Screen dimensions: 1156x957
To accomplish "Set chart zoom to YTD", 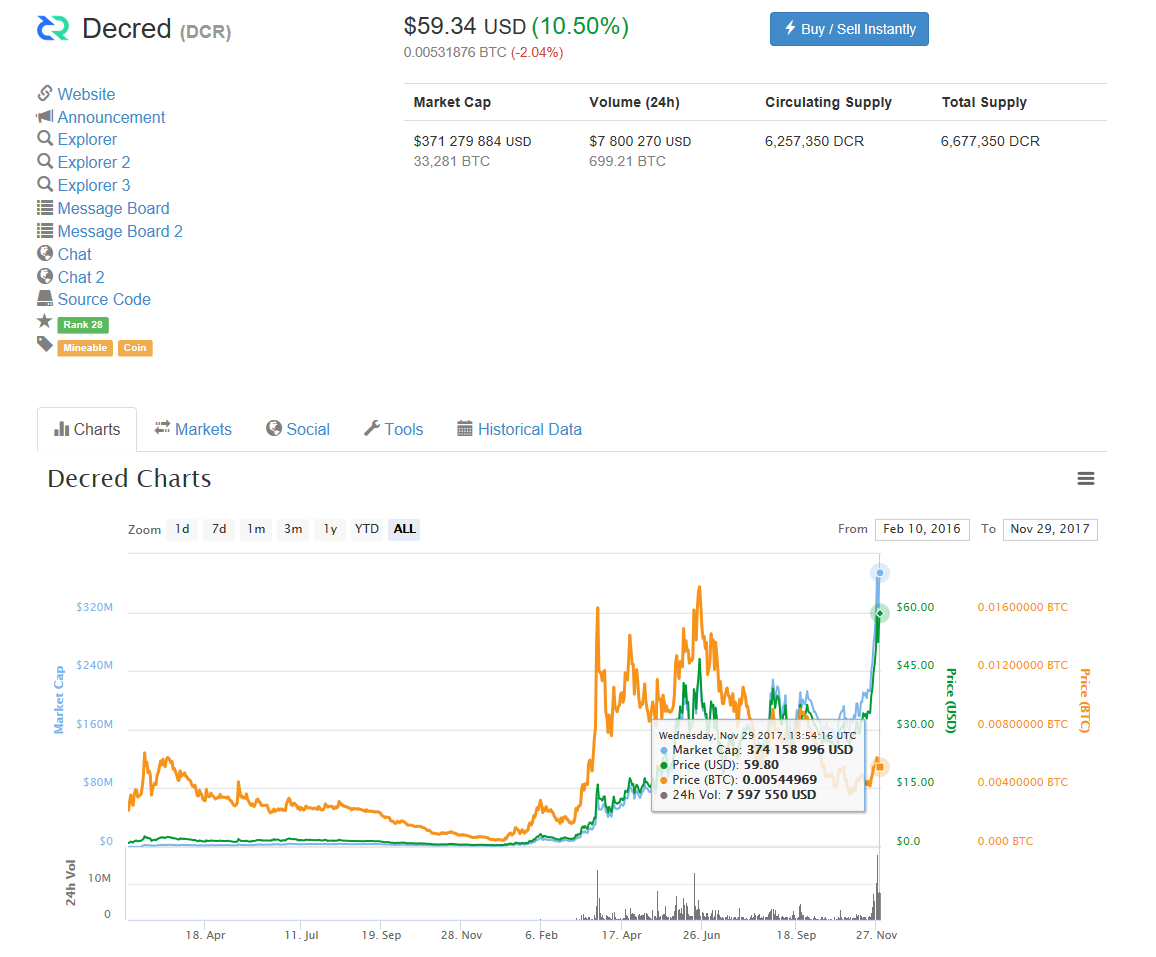I will [x=366, y=529].
